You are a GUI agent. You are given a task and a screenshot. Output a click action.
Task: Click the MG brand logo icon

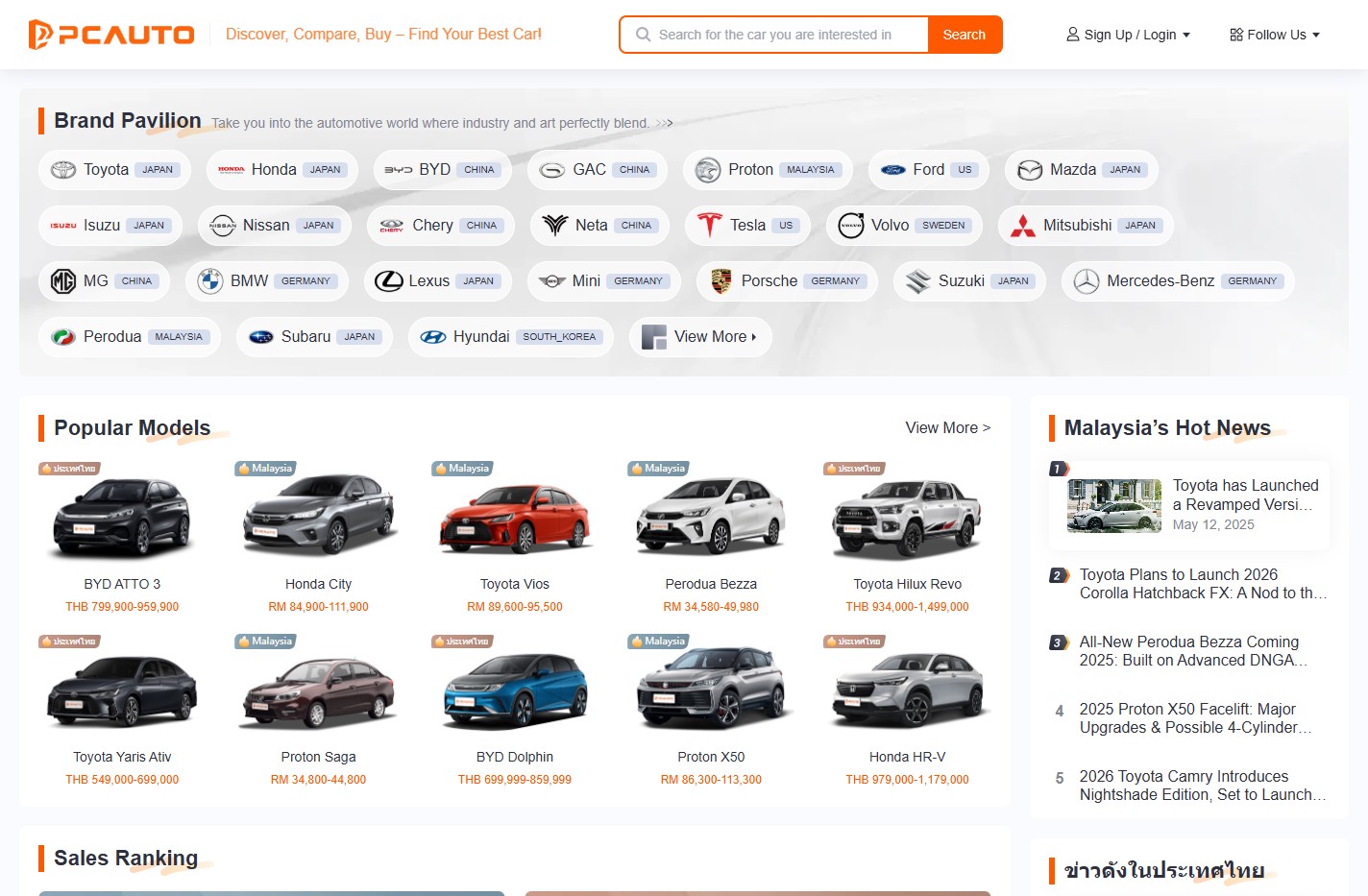coord(63,281)
